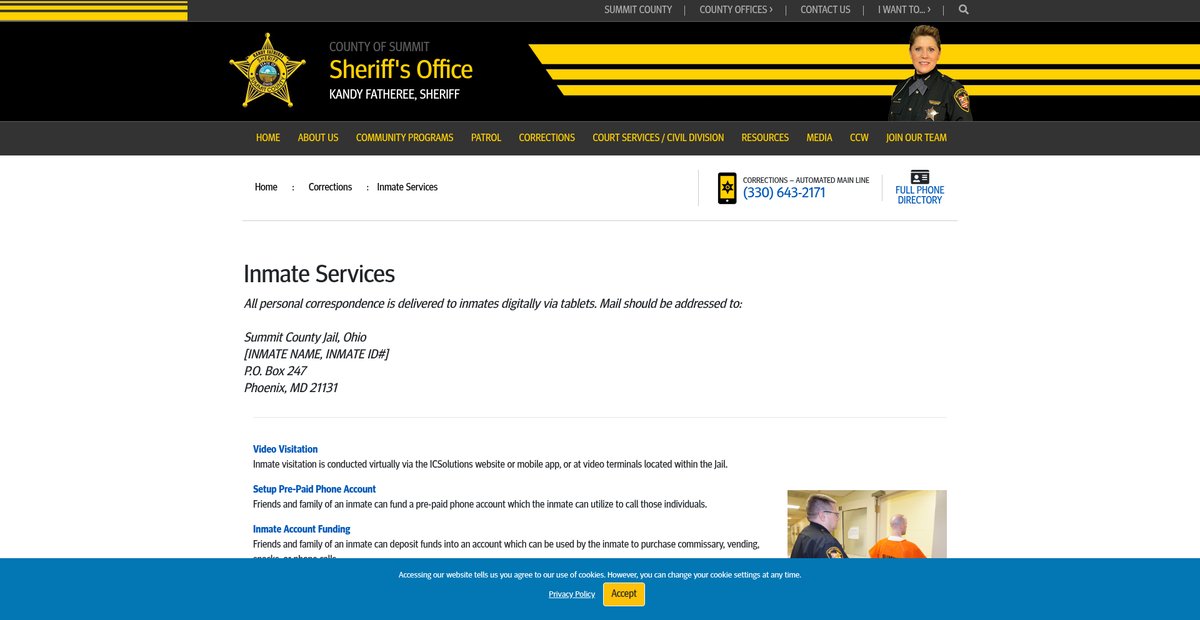The width and height of the screenshot is (1200, 620).
Task: Click the Privacy Policy link in cookie banner
Action: pyautogui.click(x=572, y=594)
